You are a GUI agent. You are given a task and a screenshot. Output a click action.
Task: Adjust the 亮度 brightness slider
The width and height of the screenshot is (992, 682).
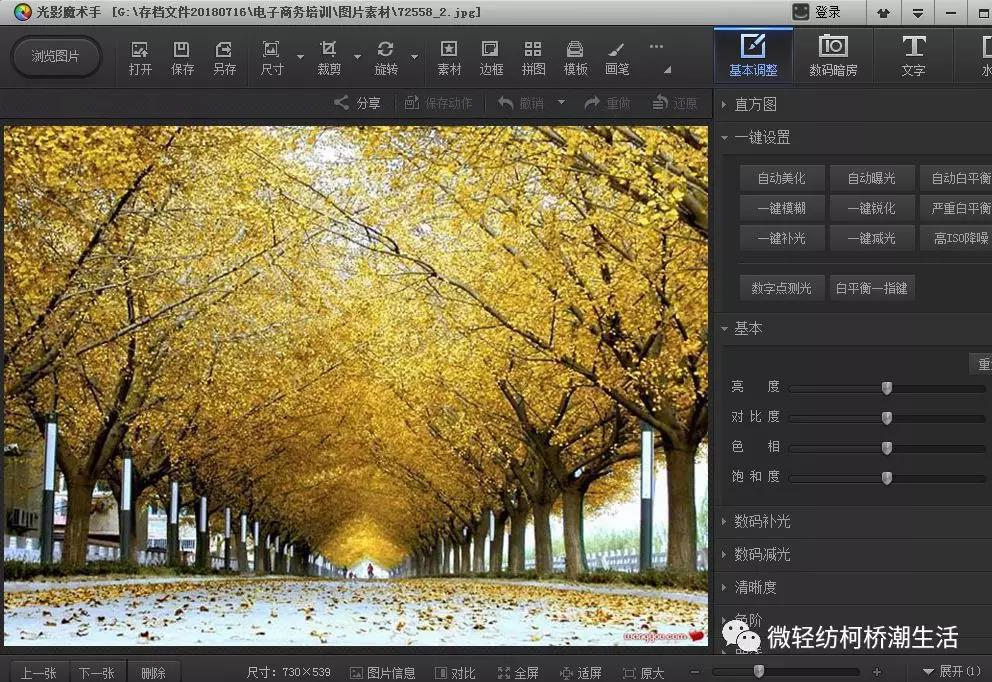pos(886,387)
